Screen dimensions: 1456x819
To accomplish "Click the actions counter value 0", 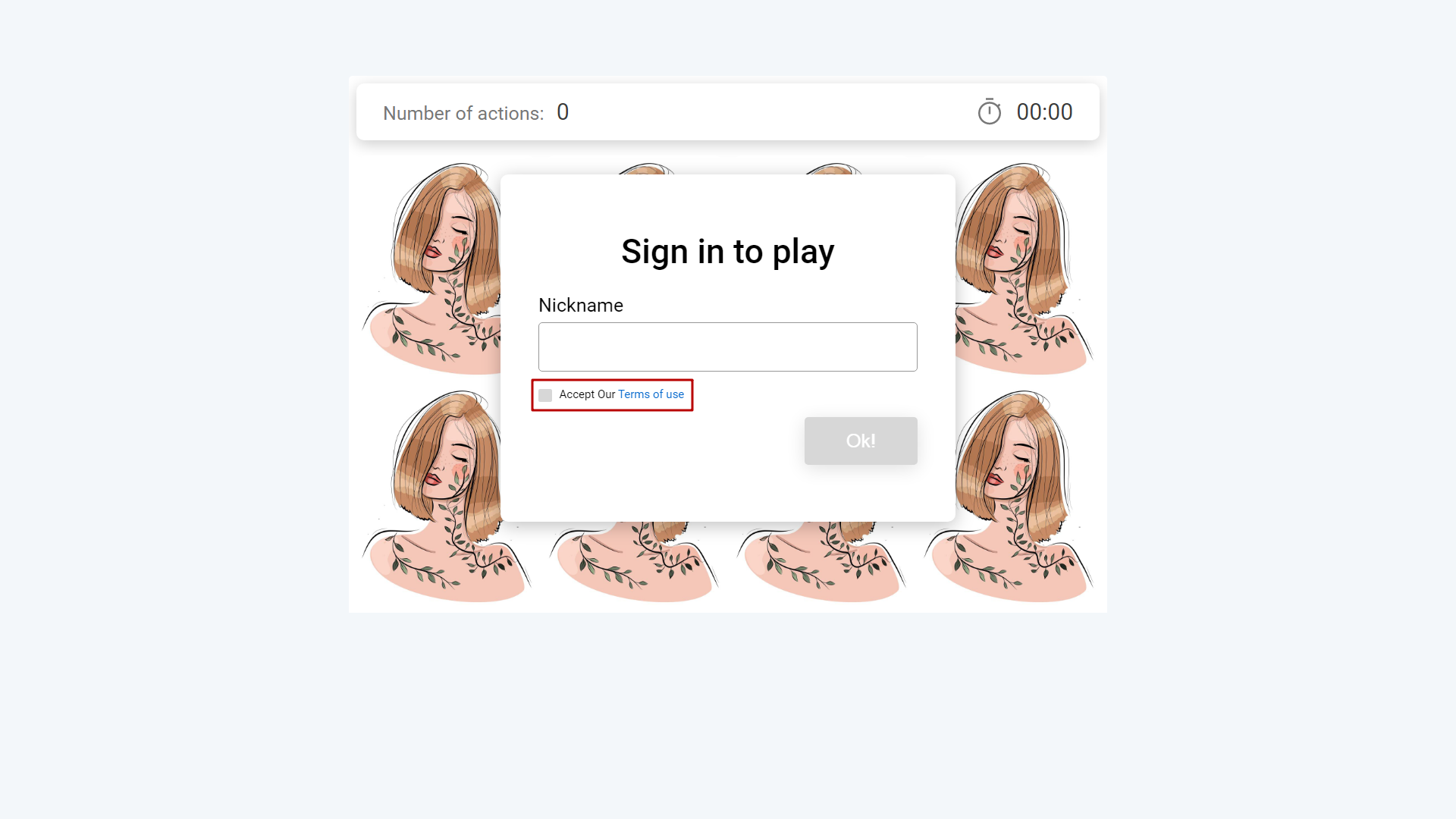I will coord(563,112).
